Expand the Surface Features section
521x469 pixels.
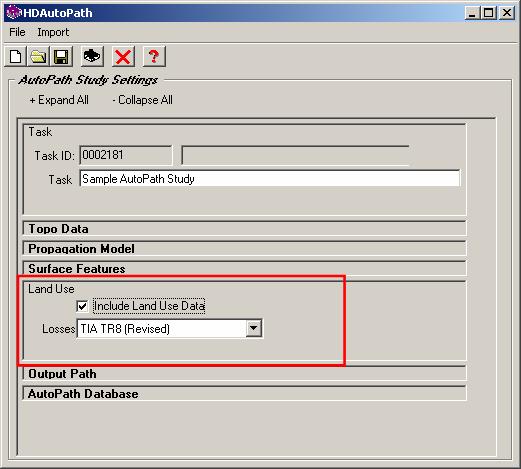(x=244, y=269)
